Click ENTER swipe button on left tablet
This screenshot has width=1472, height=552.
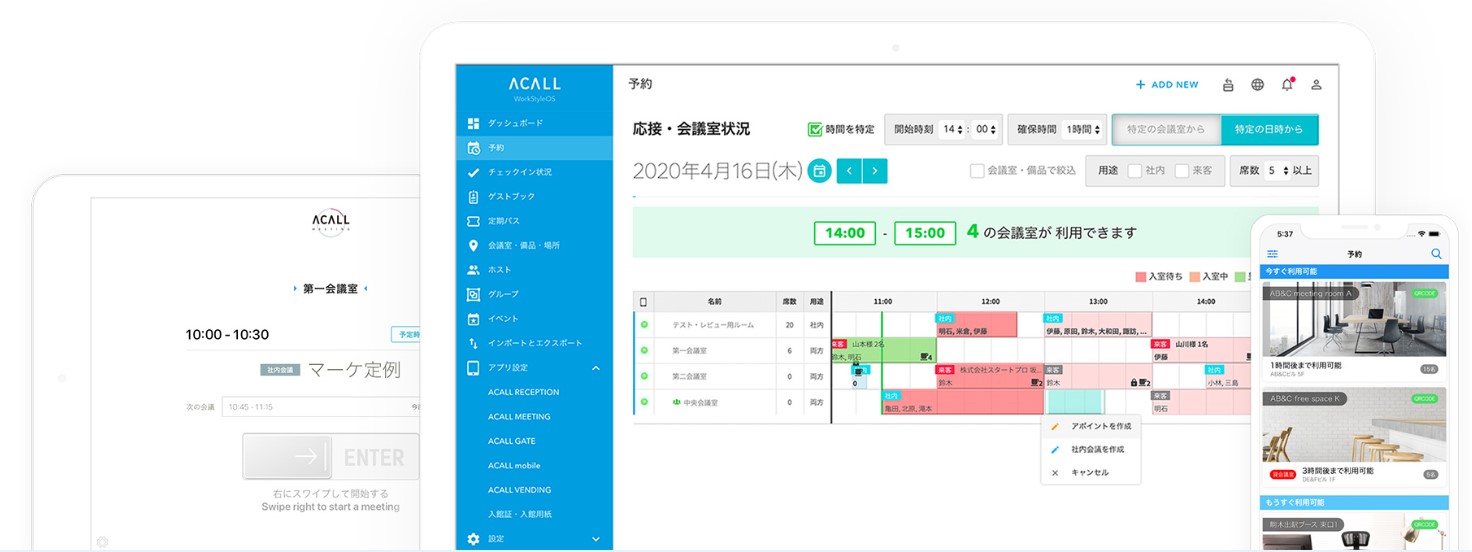tap(331, 457)
